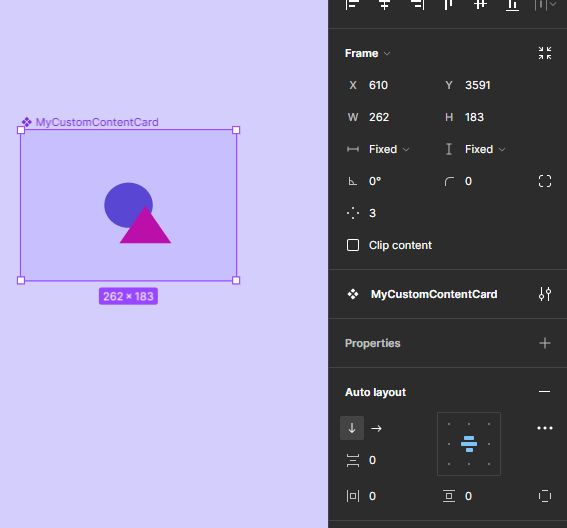Click align vertical centers icon
Viewport: 567px width, 528px height.
481,4
